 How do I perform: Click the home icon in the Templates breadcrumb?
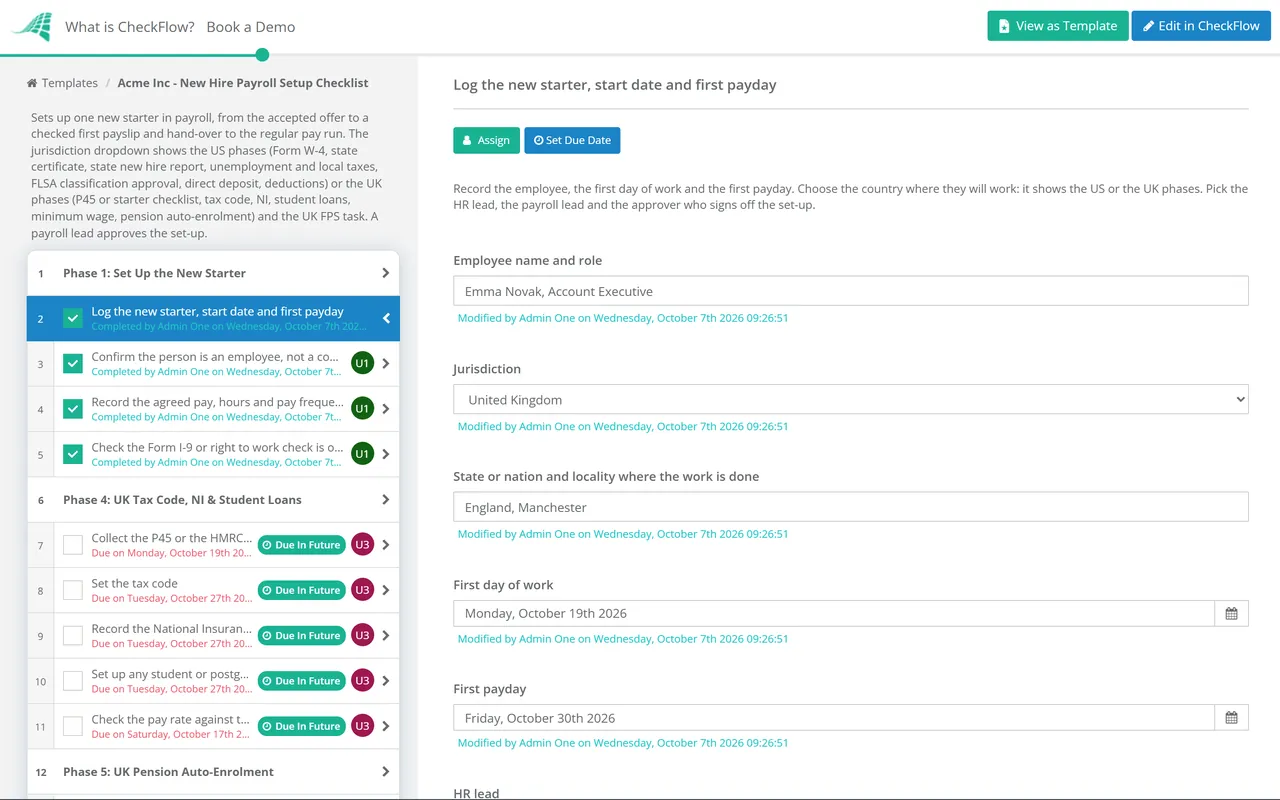pyautogui.click(x=33, y=83)
